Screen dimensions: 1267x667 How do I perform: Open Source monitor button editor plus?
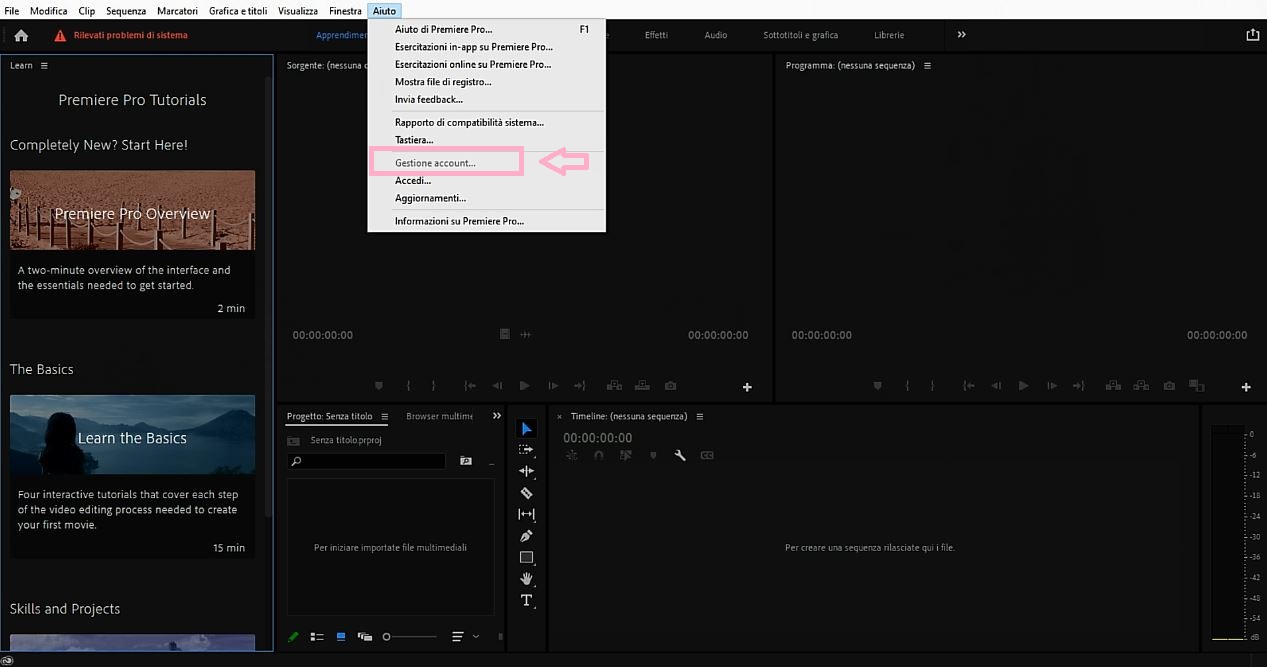coord(747,387)
